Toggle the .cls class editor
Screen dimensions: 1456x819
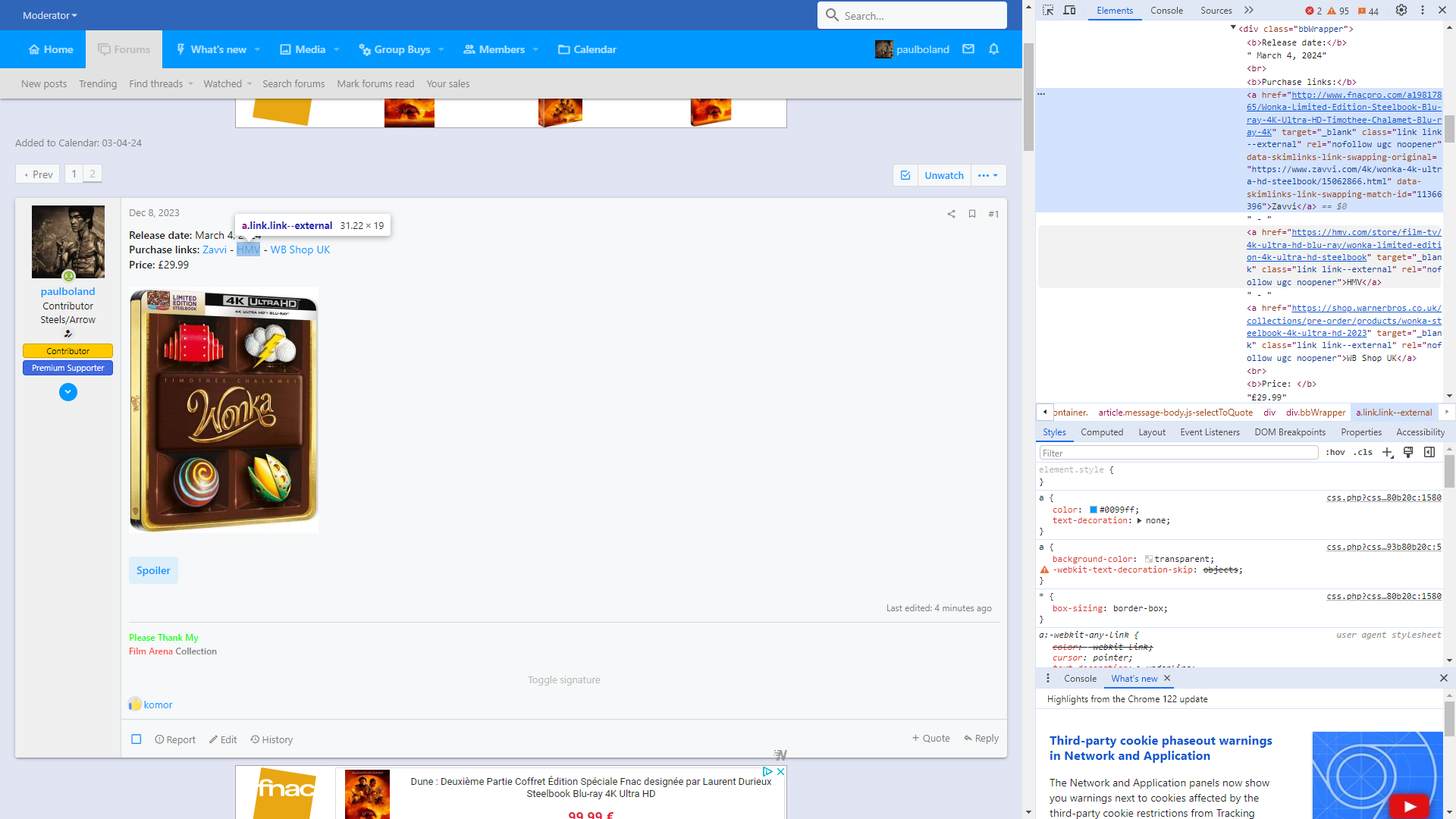[x=1363, y=453]
